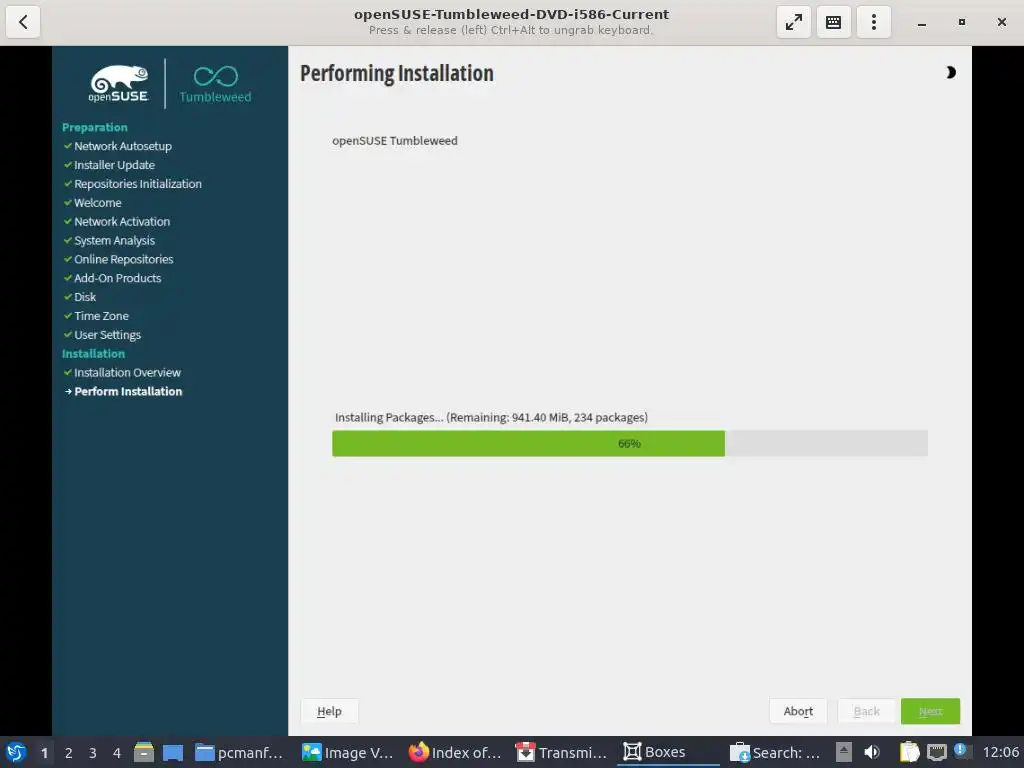
Task: Click the green Next button
Action: coord(931,711)
